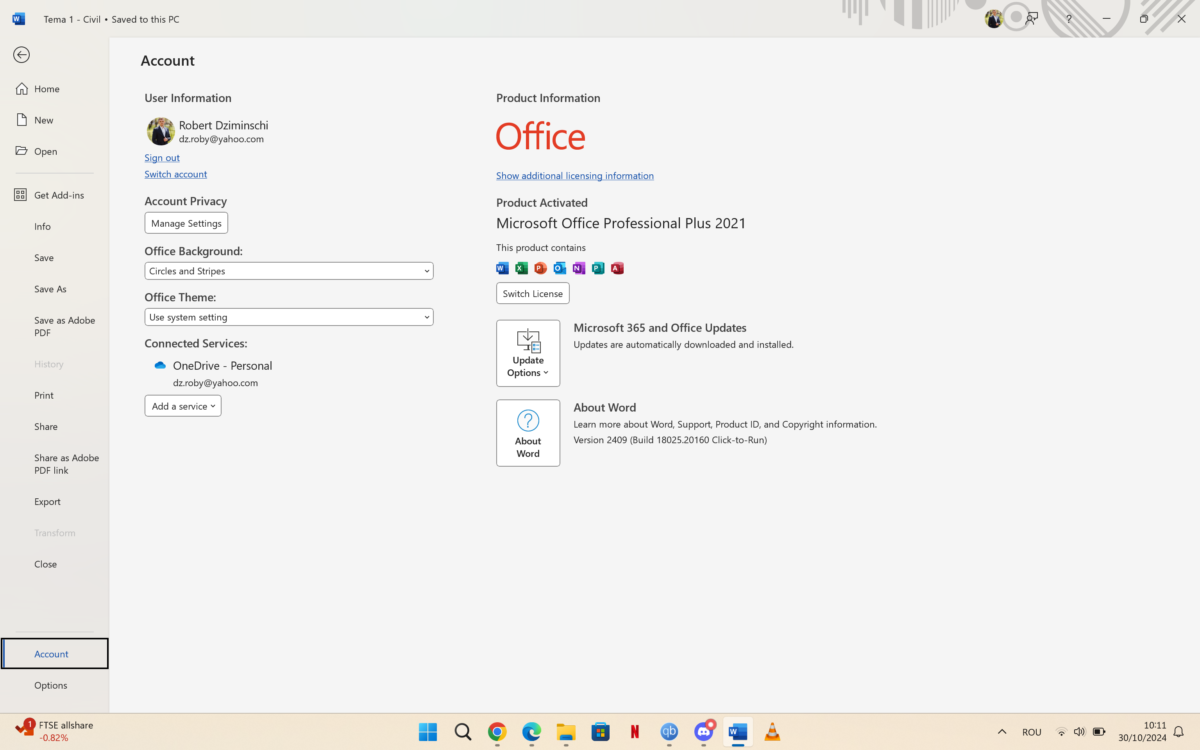Open qBittorrent from taskbar

(670, 732)
